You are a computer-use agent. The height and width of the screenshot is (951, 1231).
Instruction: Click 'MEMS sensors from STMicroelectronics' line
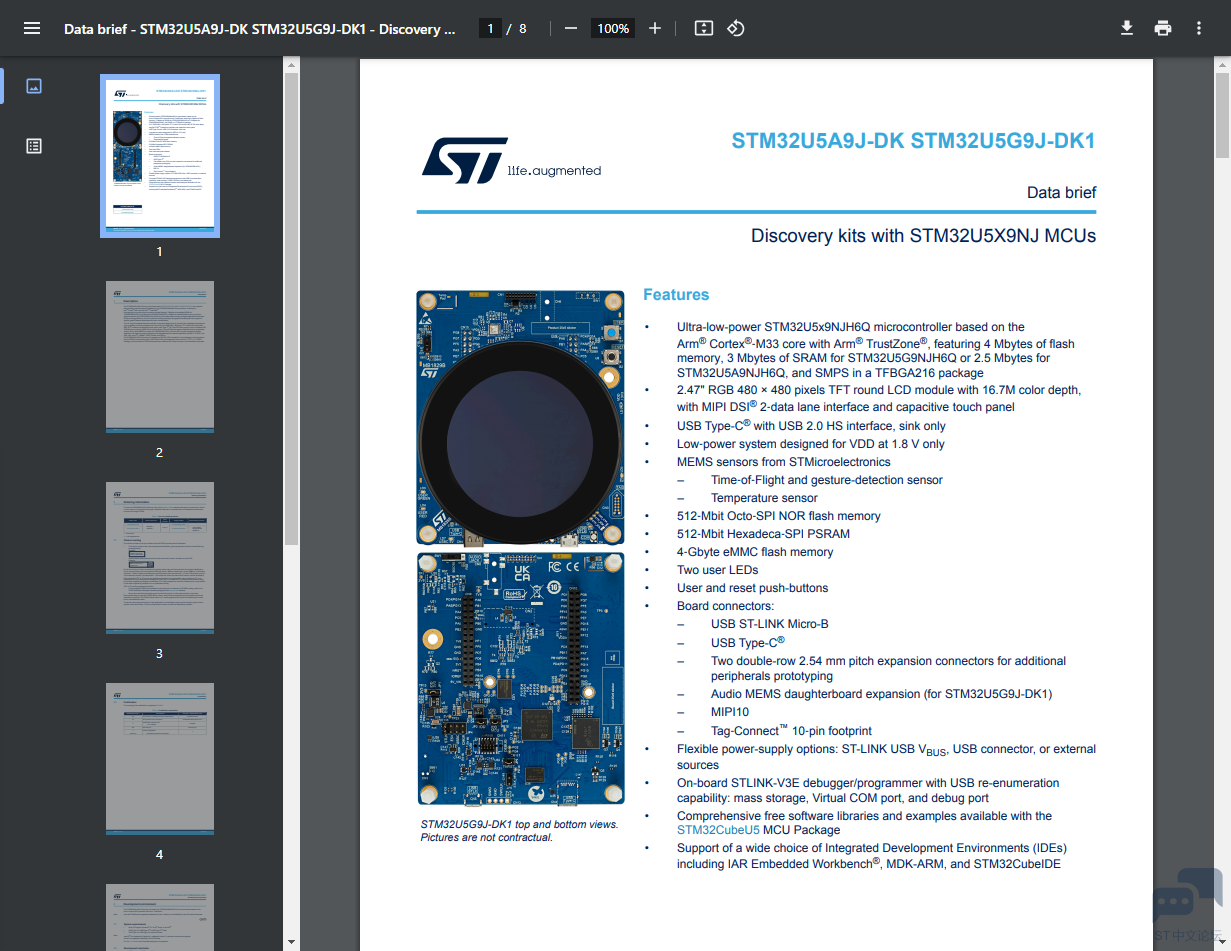point(783,462)
